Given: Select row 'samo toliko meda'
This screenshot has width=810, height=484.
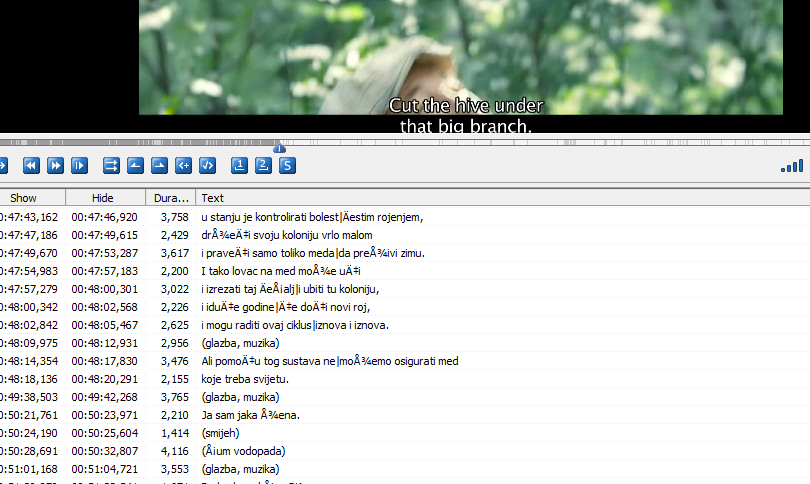Looking at the screenshot, I should [405, 253].
